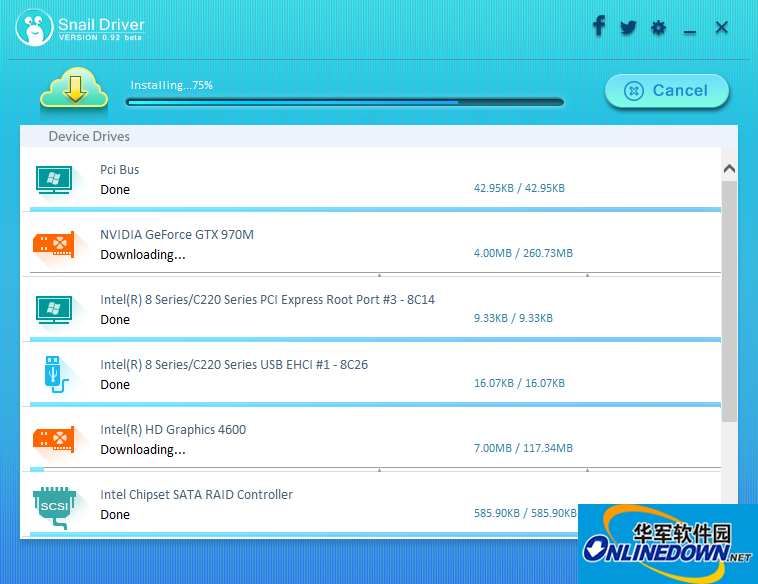The width and height of the screenshot is (758, 584).
Task: Select NVIDIA GeForce GTX 970M entry
Action: coord(177,234)
